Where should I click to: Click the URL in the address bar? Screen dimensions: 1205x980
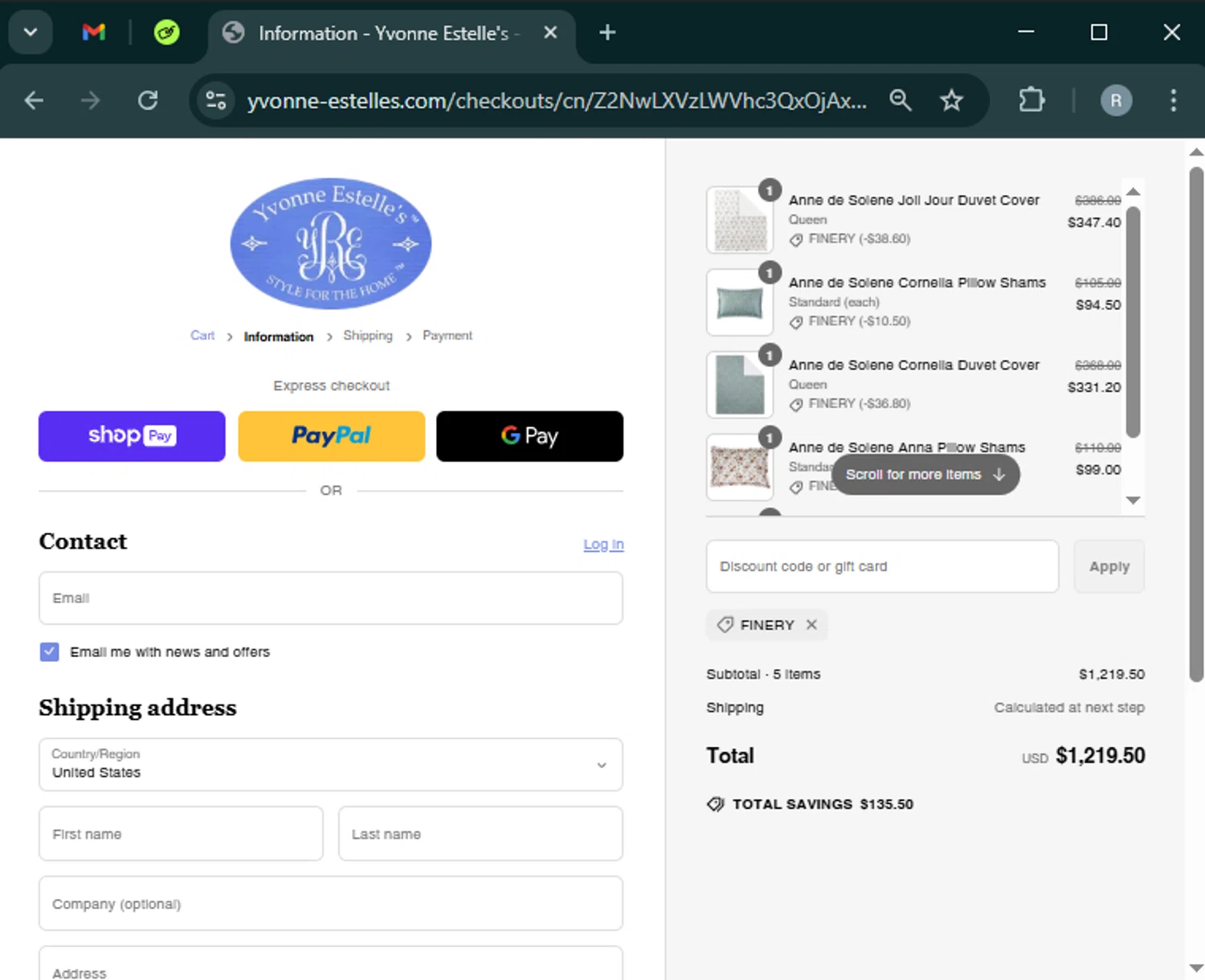point(557,100)
